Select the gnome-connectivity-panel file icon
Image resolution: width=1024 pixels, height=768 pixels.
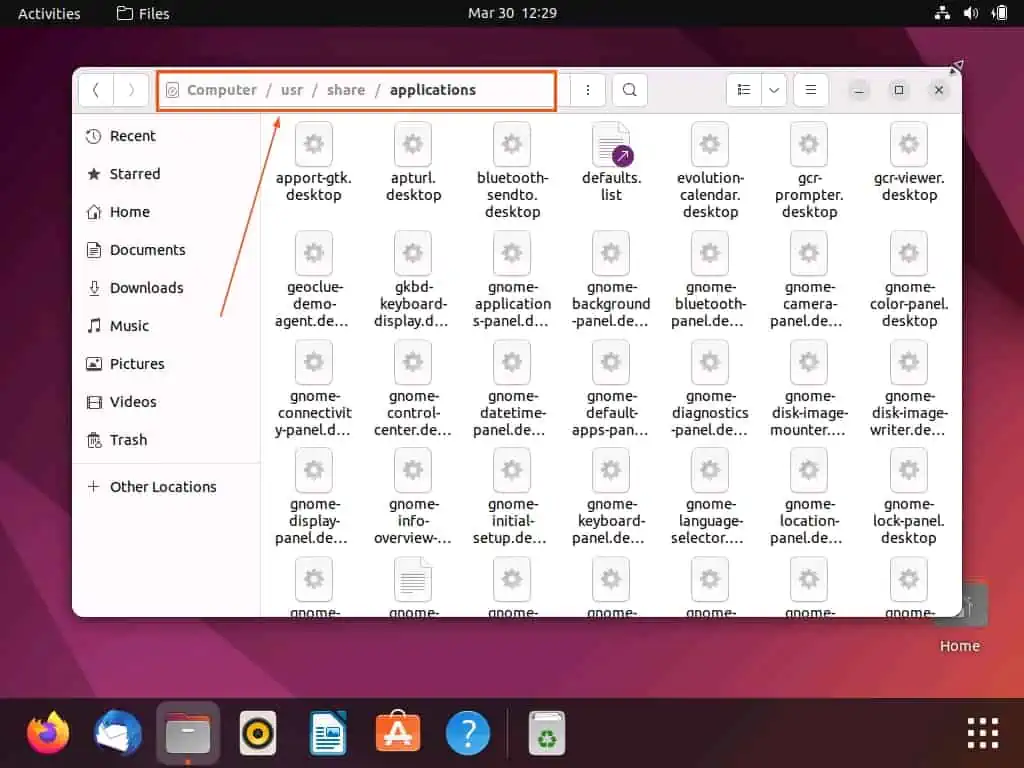314,362
